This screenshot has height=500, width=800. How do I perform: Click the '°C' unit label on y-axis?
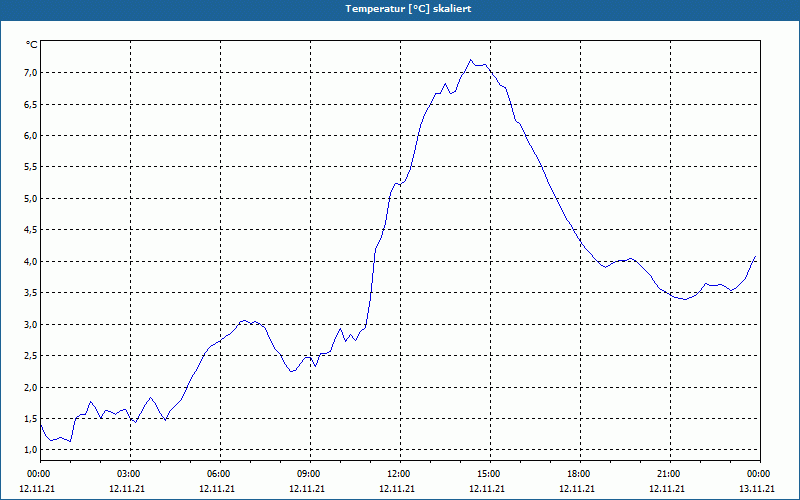click(32, 45)
